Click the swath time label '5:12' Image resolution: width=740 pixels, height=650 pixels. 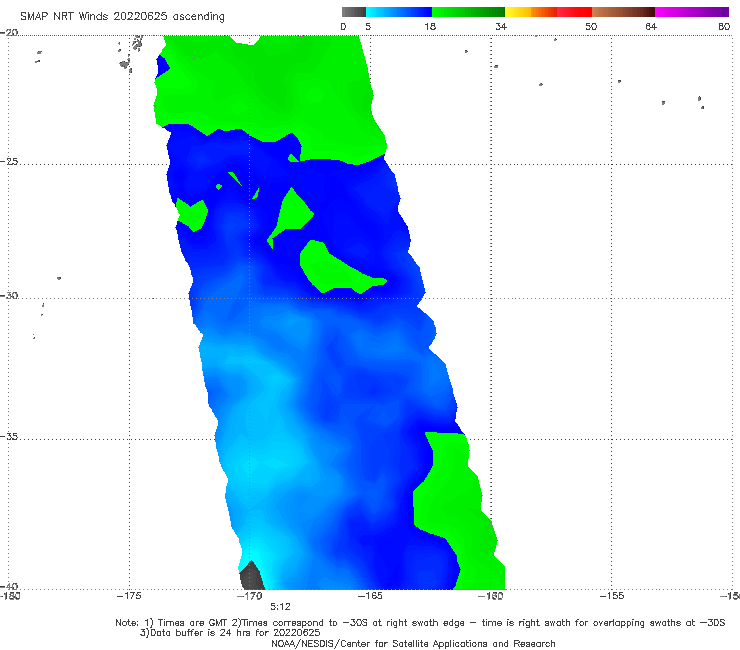(x=280, y=607)
